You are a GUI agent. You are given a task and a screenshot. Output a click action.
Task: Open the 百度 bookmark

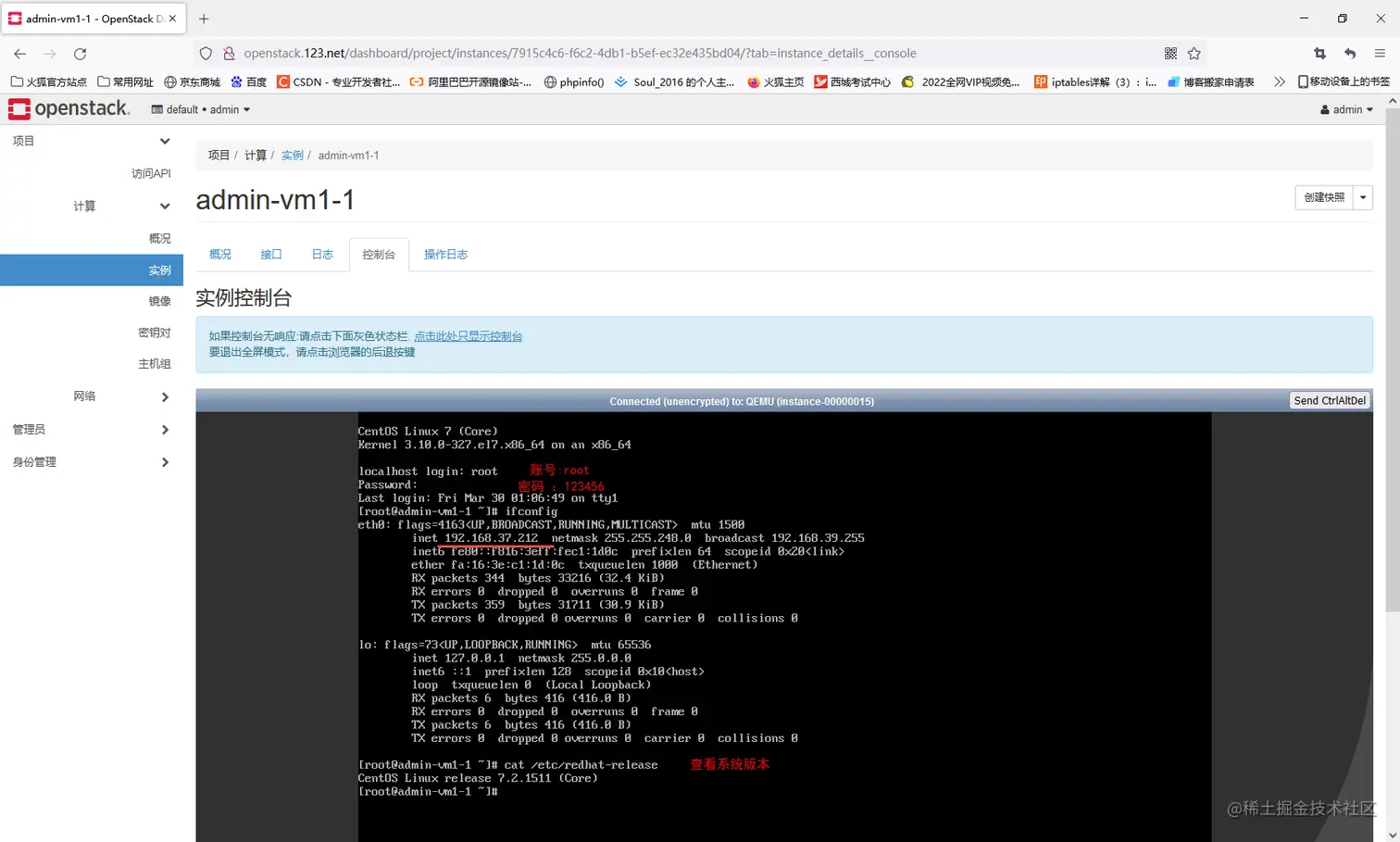(249, 82)
